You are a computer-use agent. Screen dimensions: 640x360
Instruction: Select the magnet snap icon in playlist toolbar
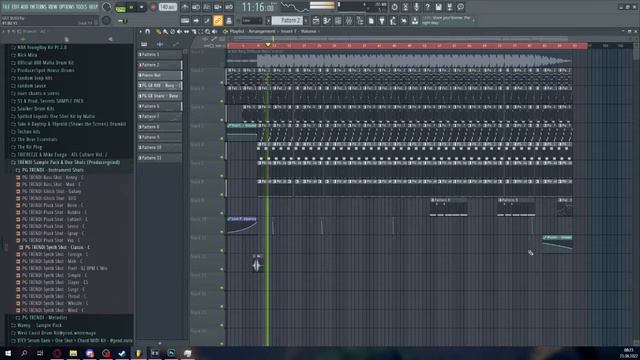click(148, 31)
